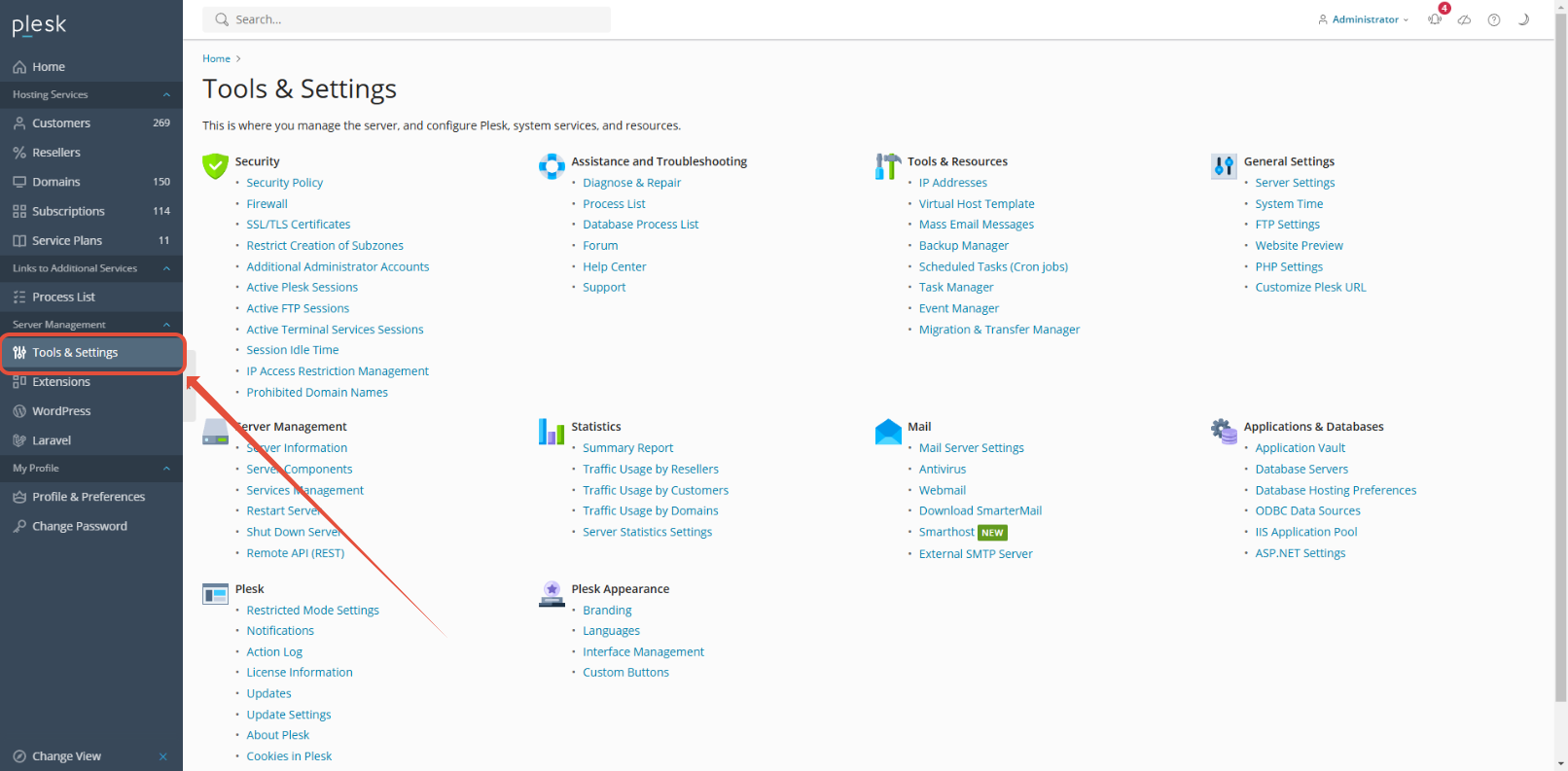Screen dimensions: 1568x771
Task: Click the Home breadcrumb link
Action: (216, 59)
